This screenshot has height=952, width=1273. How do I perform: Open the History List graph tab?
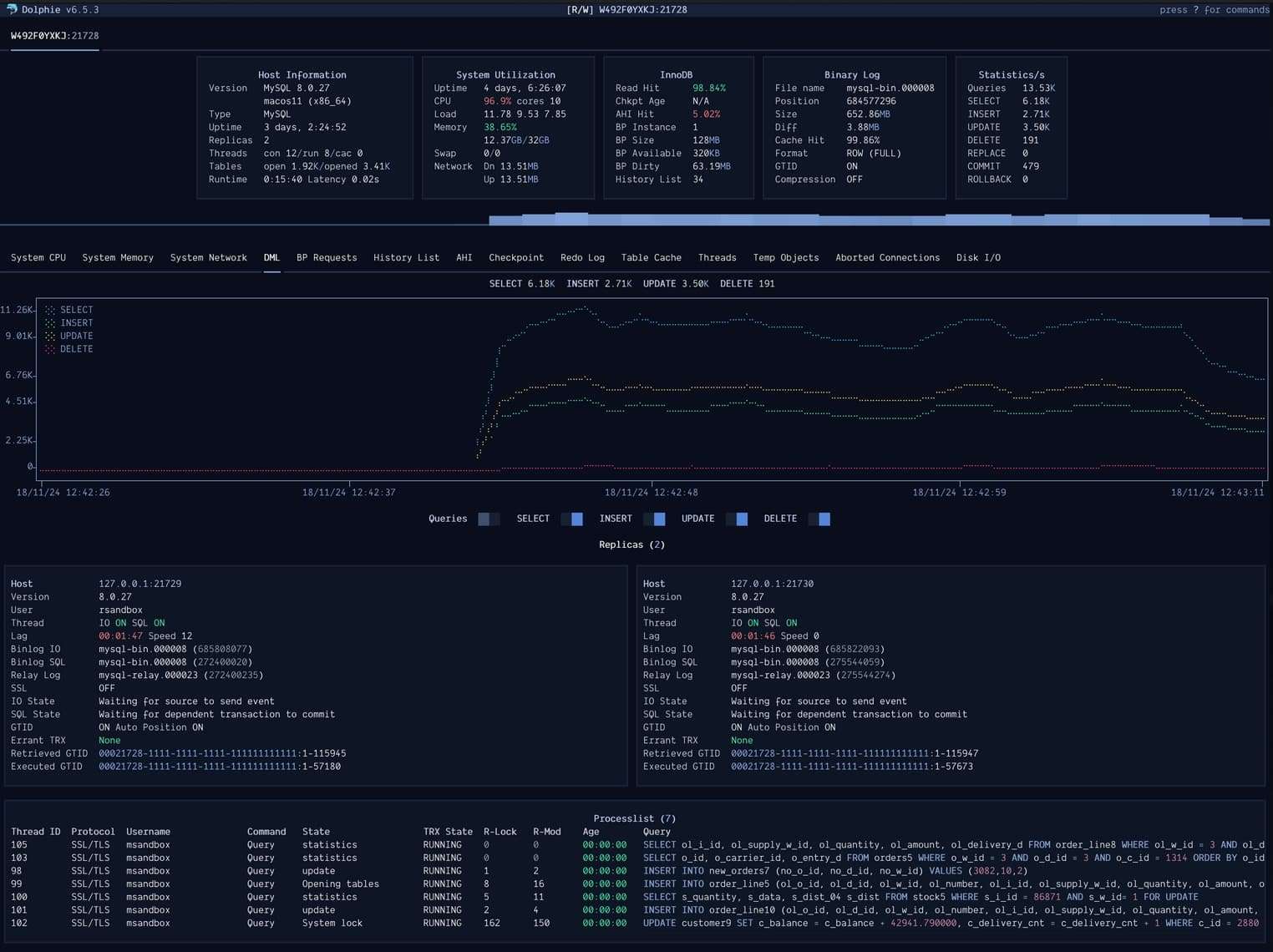(406, 257)
